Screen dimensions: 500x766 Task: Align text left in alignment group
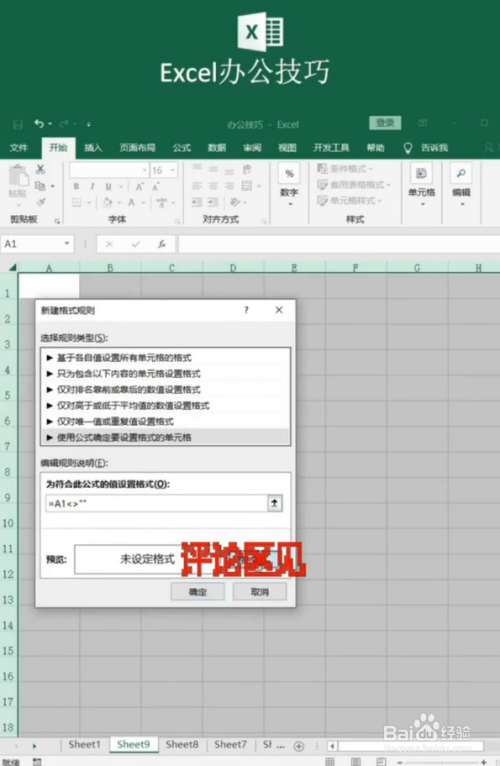click(x=197, y=186)
